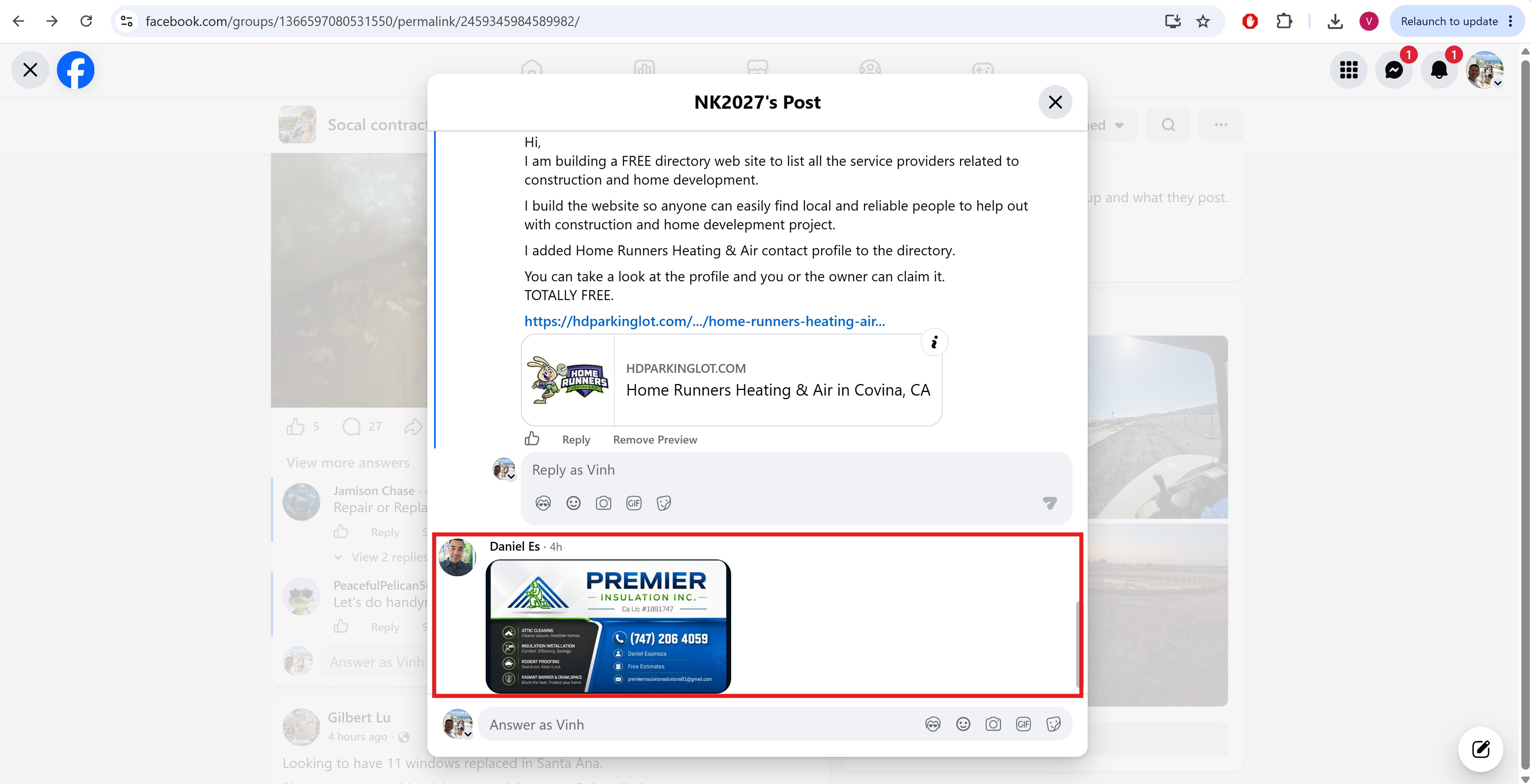Close the NK2027's Post dialog
The width and height of the screenshot is (1531, 784).
click(x=1056, y=102)
